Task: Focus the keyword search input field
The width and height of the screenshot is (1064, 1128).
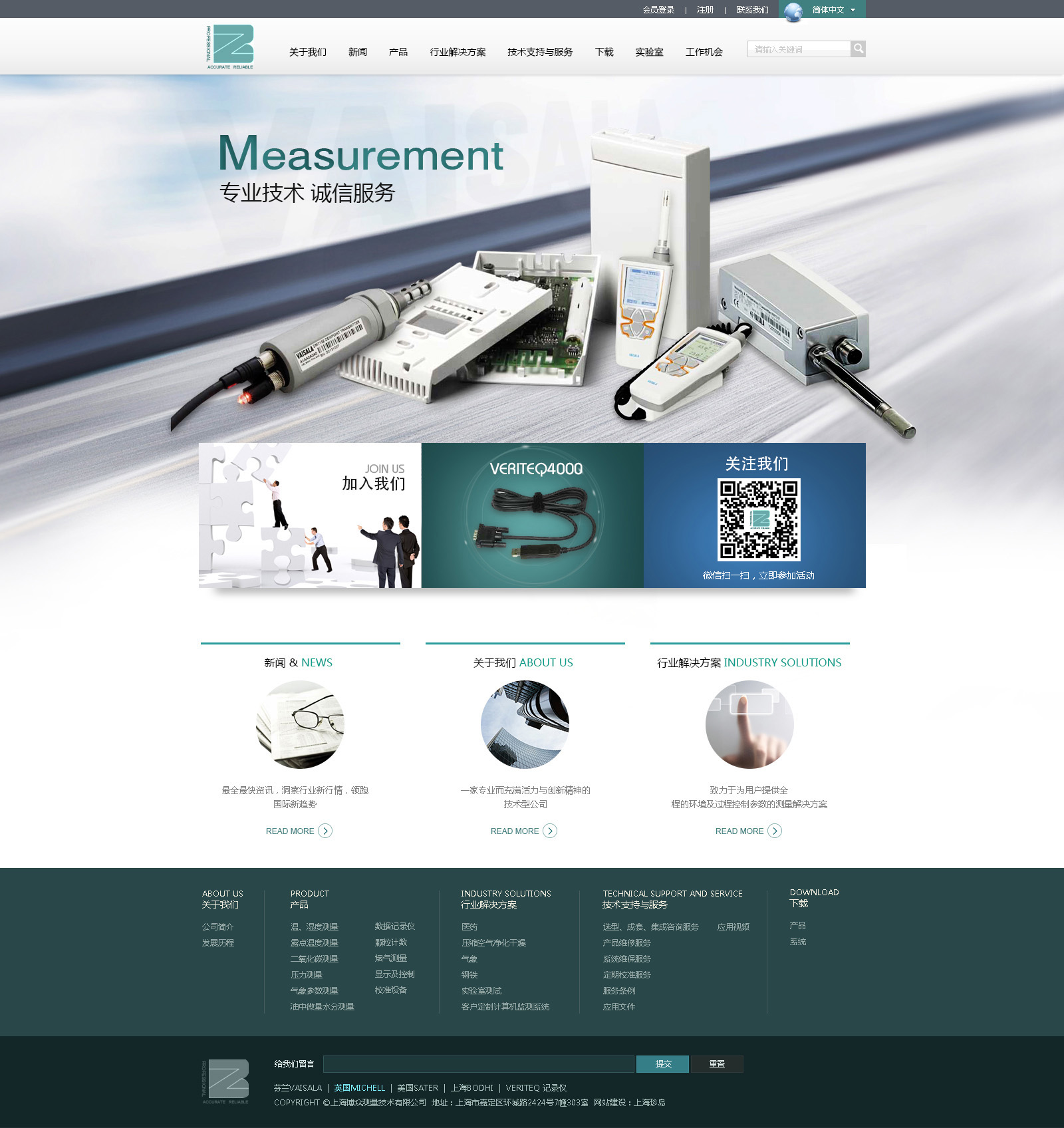Action: coord(799,49)
